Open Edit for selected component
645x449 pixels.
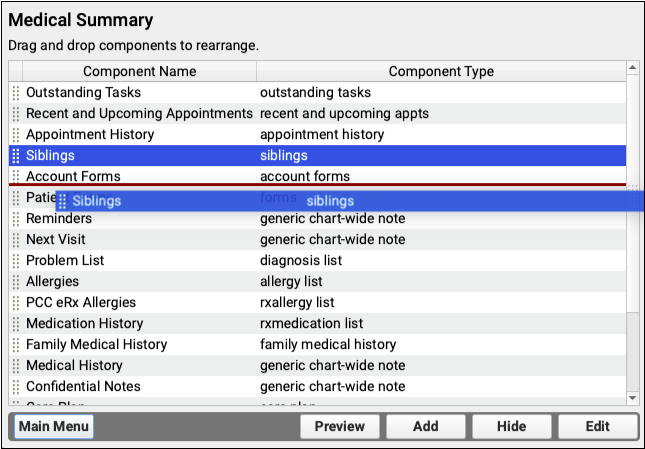pos(598,426)
